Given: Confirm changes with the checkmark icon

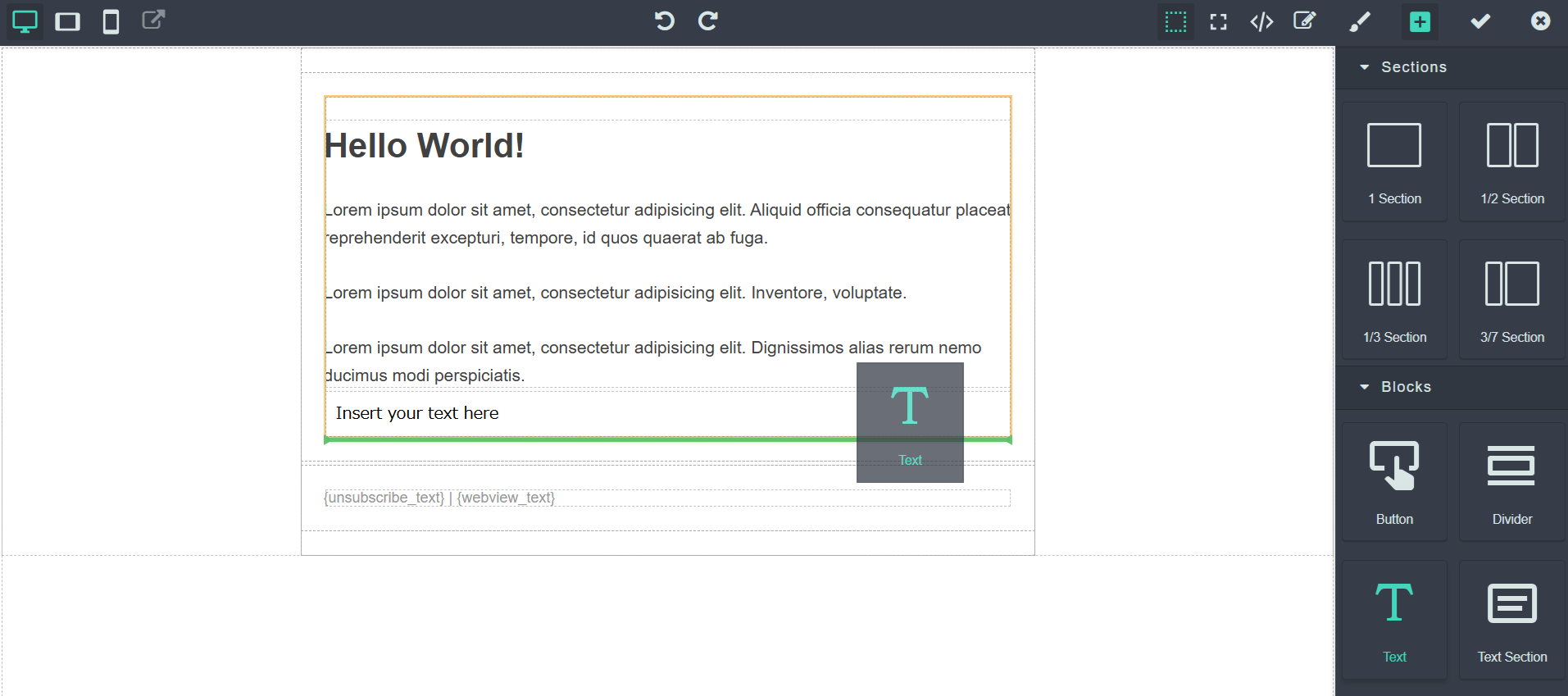Looking at the screenshot, I should 1480,22.
